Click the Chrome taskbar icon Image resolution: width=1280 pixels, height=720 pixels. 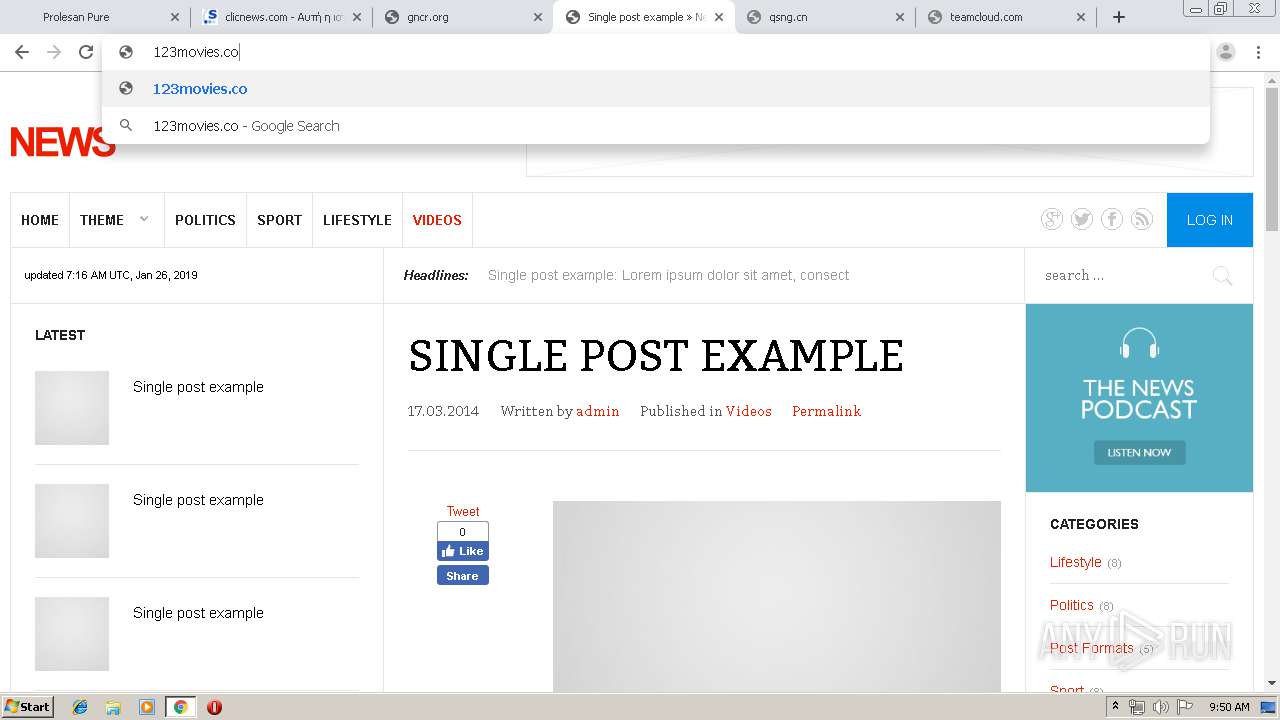180,707
